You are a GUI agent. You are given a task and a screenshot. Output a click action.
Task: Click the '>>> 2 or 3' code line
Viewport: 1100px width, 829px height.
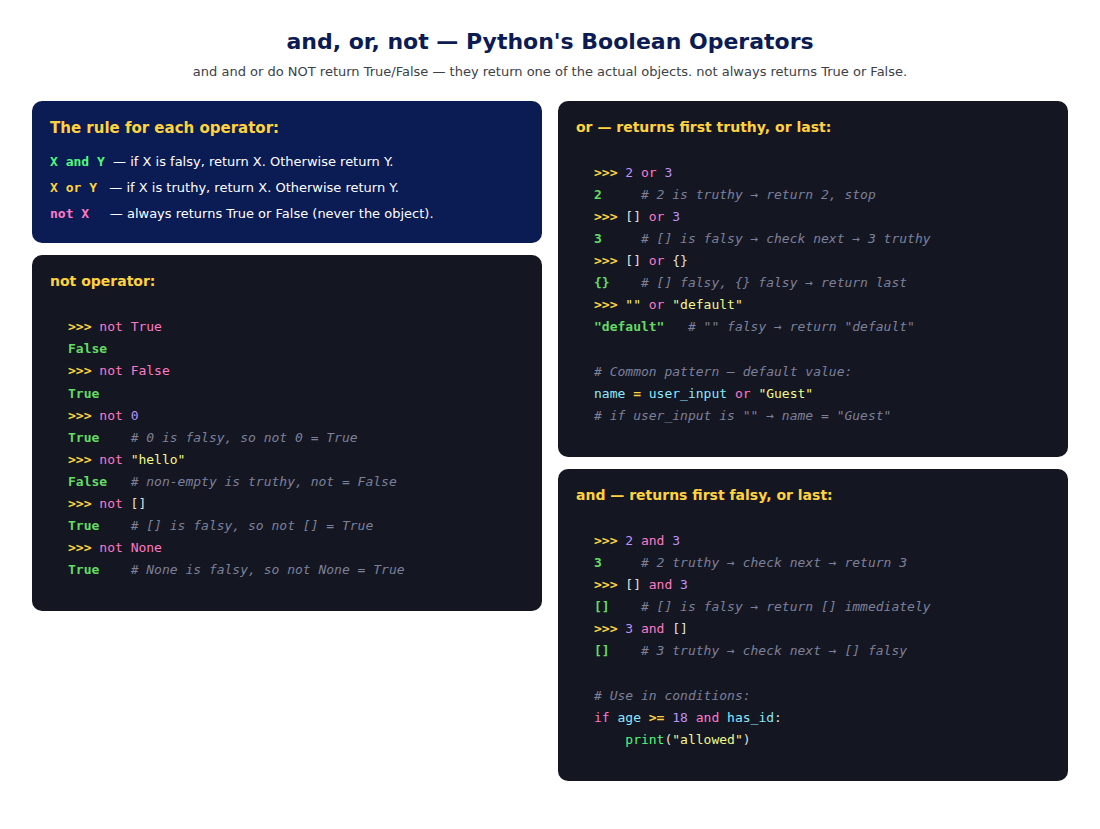click(633, 173)
